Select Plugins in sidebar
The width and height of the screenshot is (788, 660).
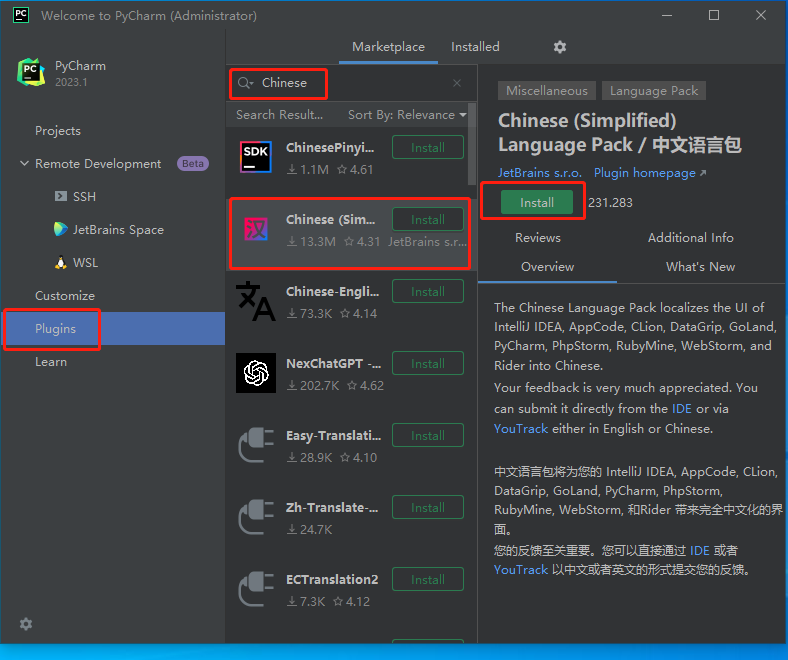[113, 328]
